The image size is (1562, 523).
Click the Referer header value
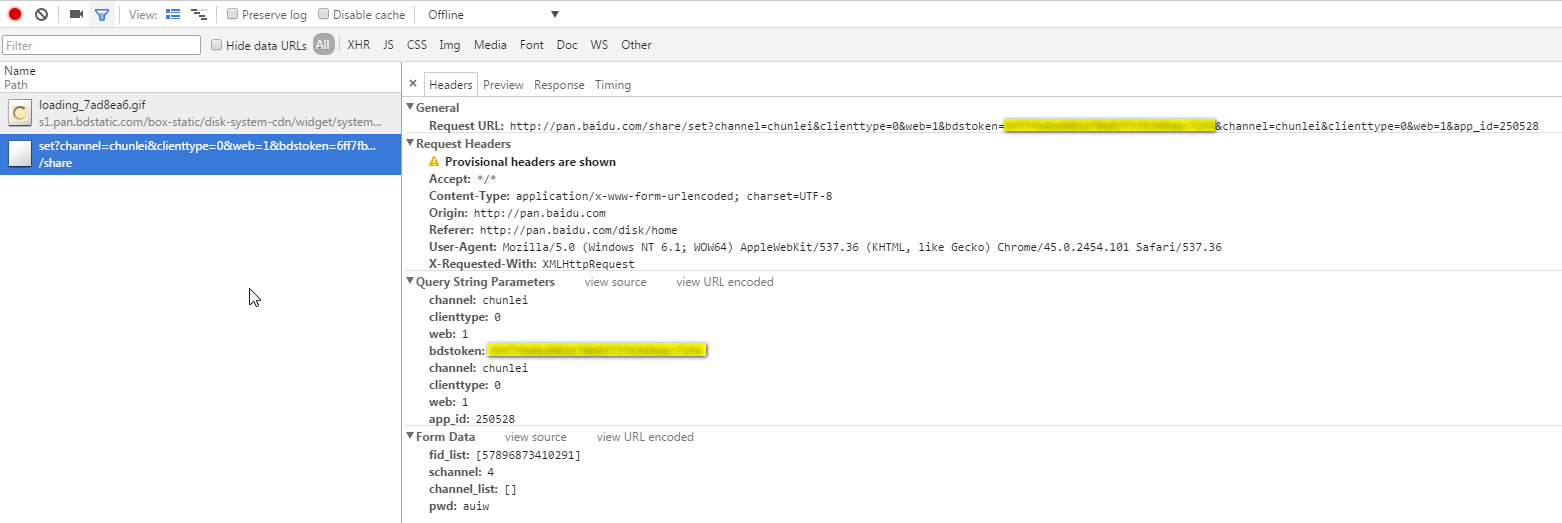578,230
